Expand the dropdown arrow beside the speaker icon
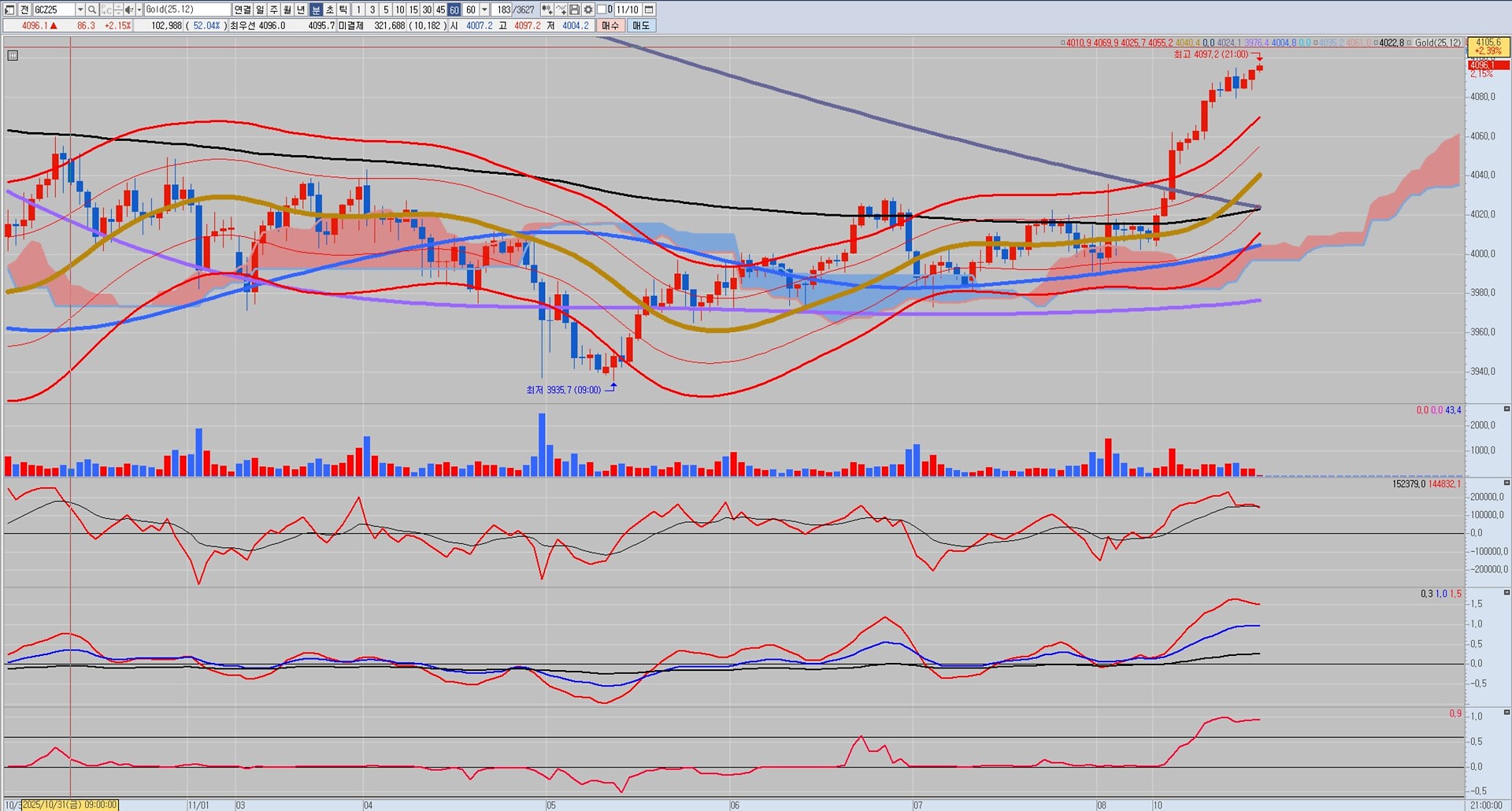Viewport: 1512px width, 811px height. click(139, 9)
